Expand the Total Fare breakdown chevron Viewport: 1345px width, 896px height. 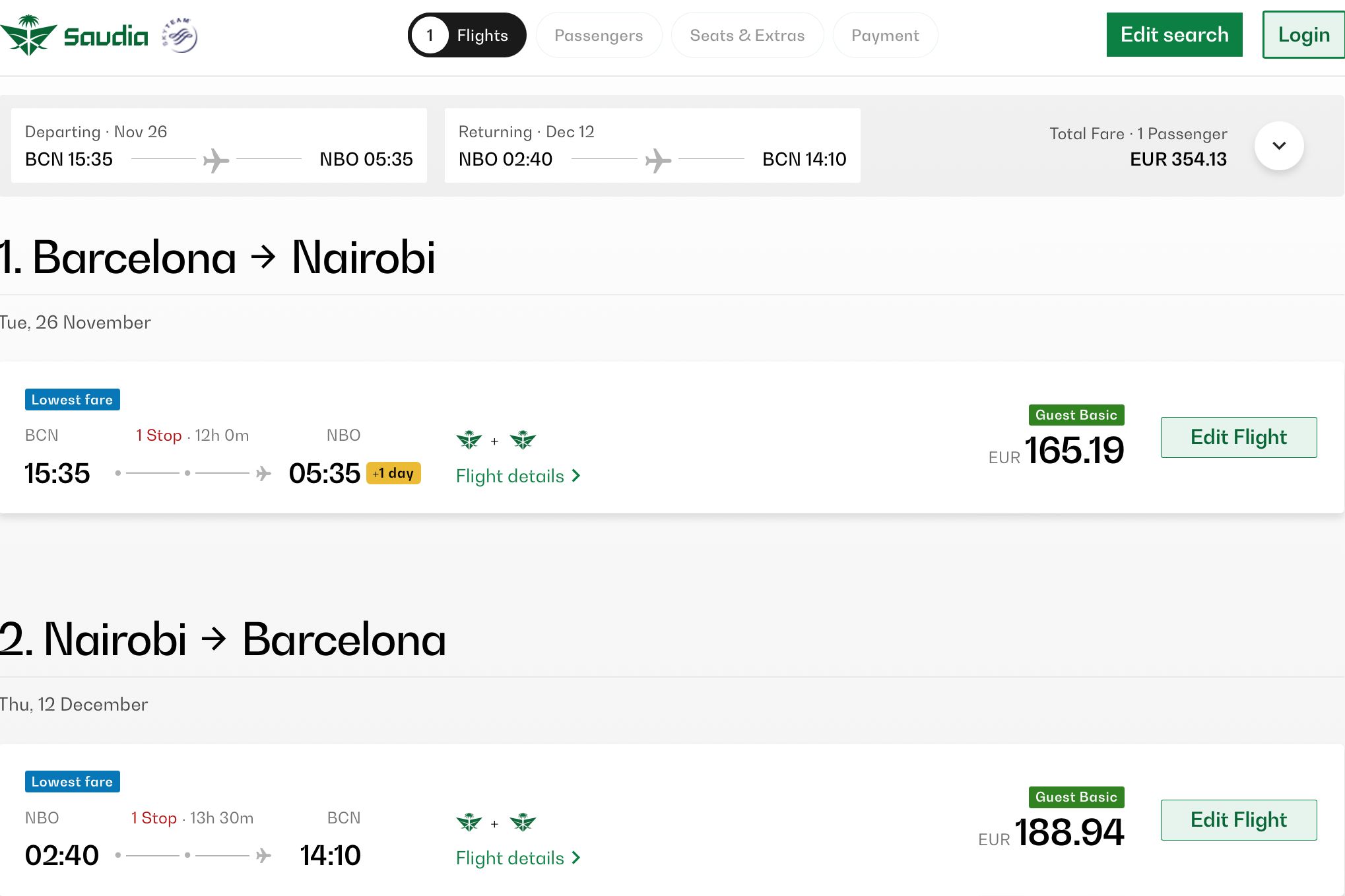1278,146
